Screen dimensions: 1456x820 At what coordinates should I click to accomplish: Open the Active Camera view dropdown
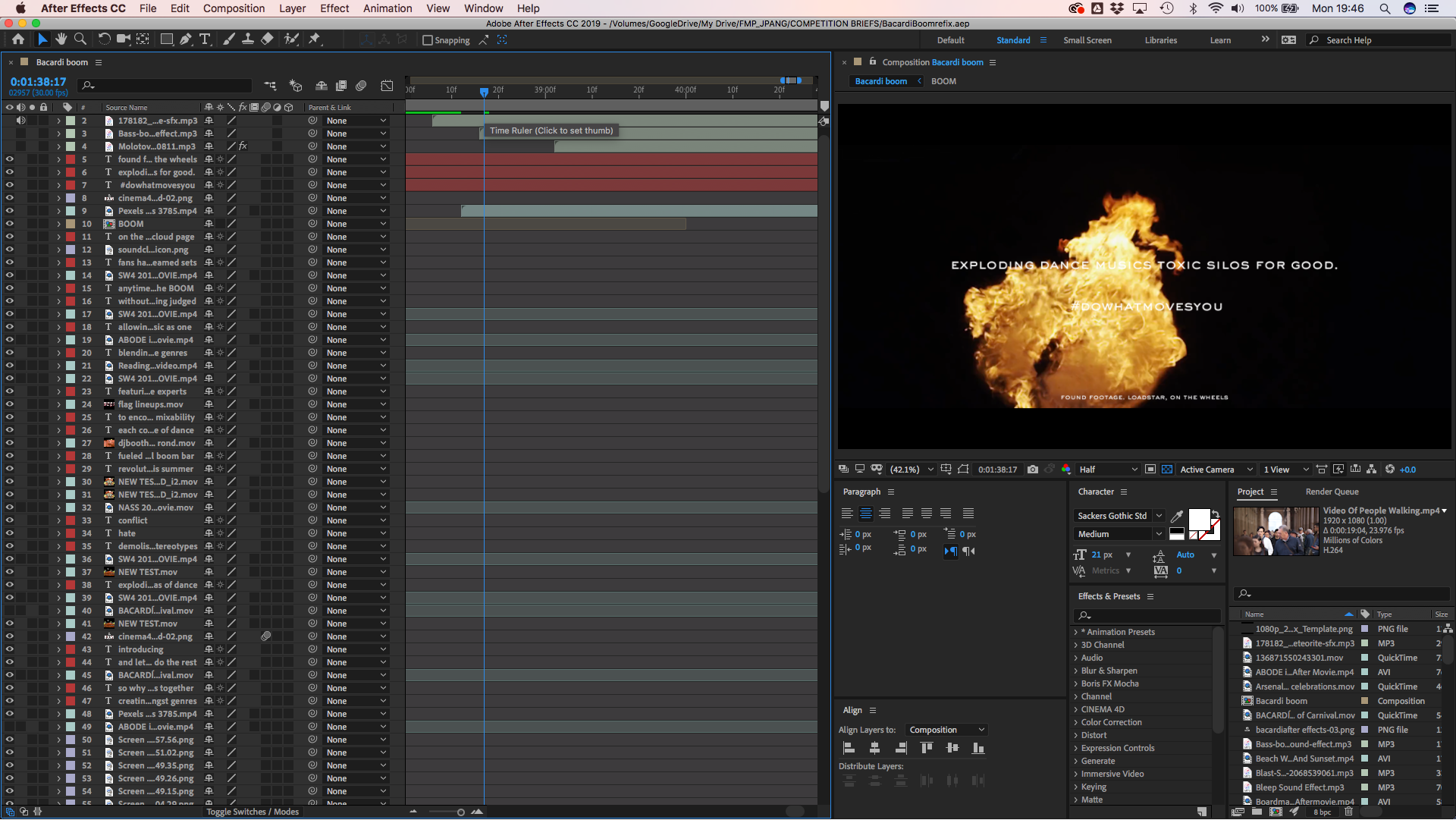coord(1216,470)
